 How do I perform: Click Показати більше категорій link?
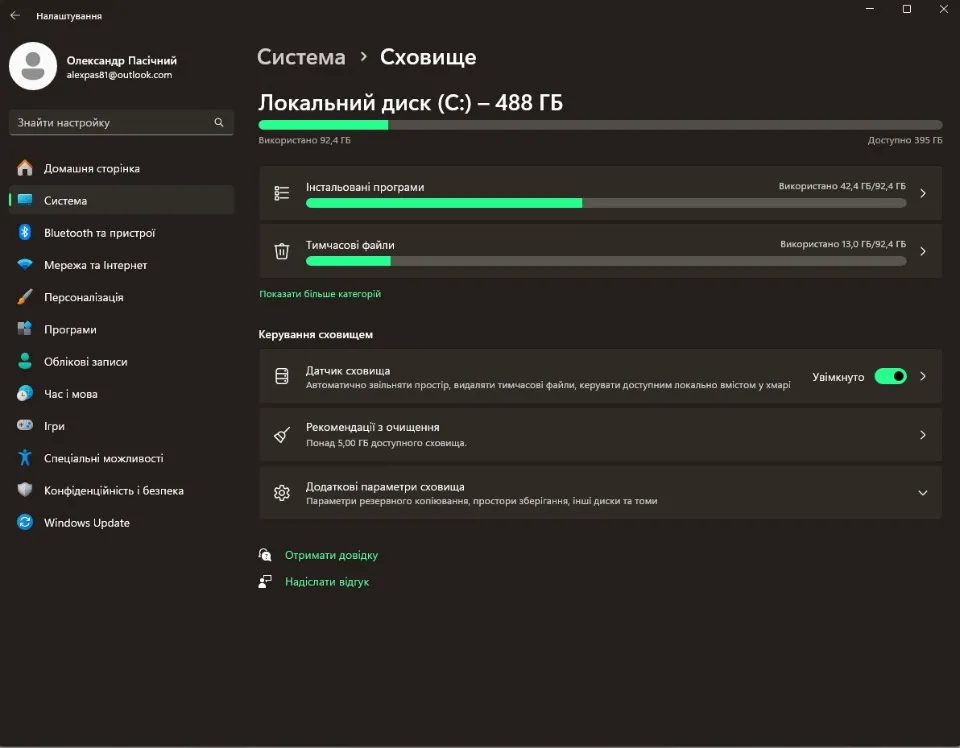[320, 294]
